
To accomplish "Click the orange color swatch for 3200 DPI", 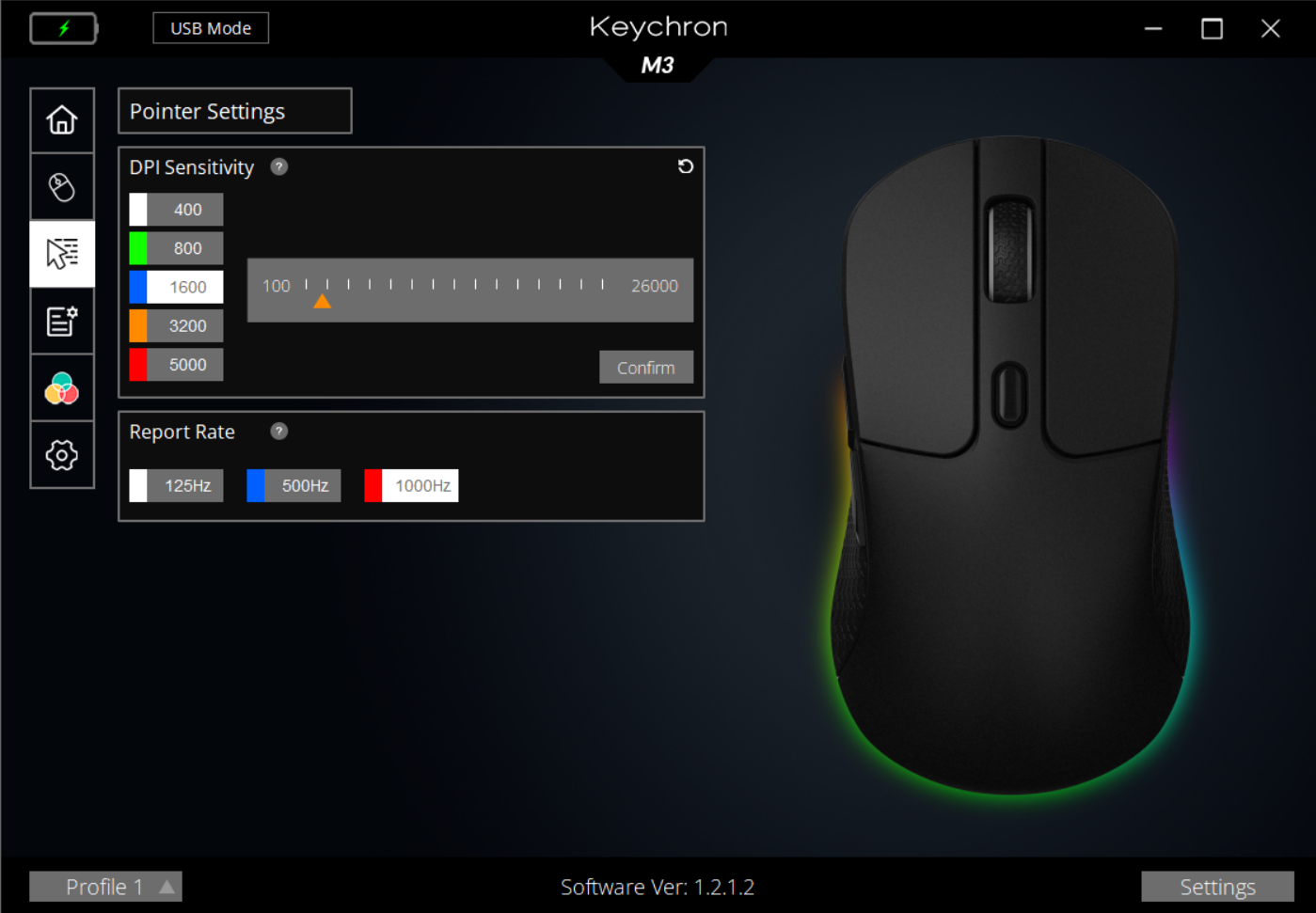I will click(x=138, y=326).
